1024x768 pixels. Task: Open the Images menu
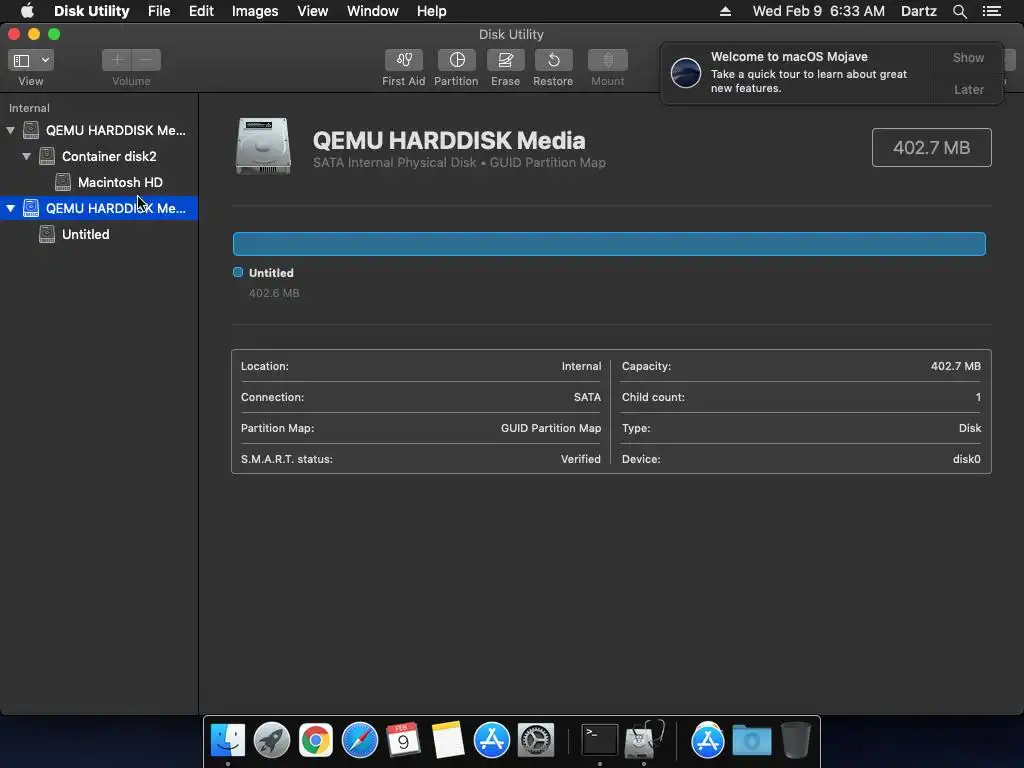pyautogui.click(x=255, y=11)
